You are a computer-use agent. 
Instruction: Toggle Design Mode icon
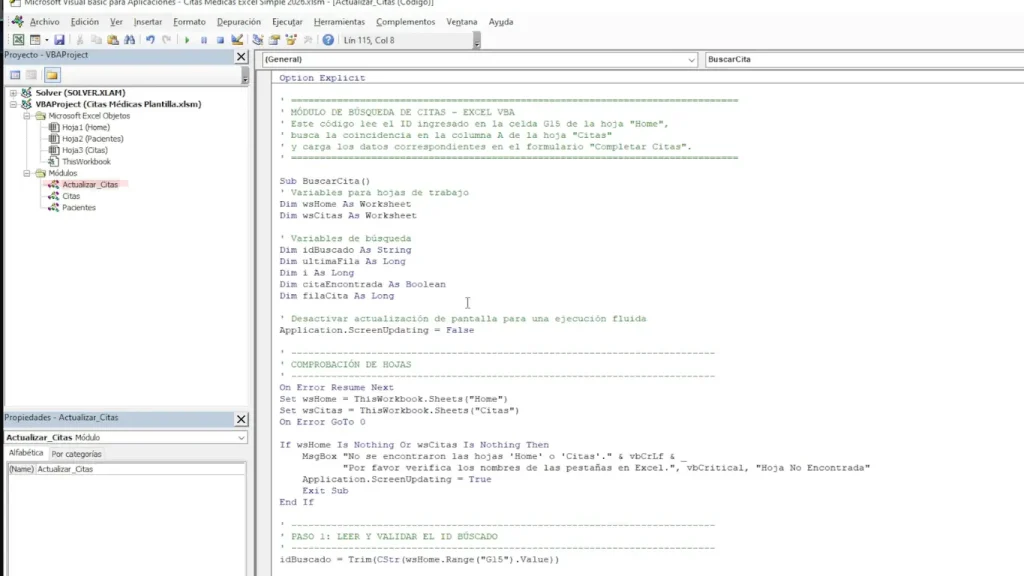point(237,40)
